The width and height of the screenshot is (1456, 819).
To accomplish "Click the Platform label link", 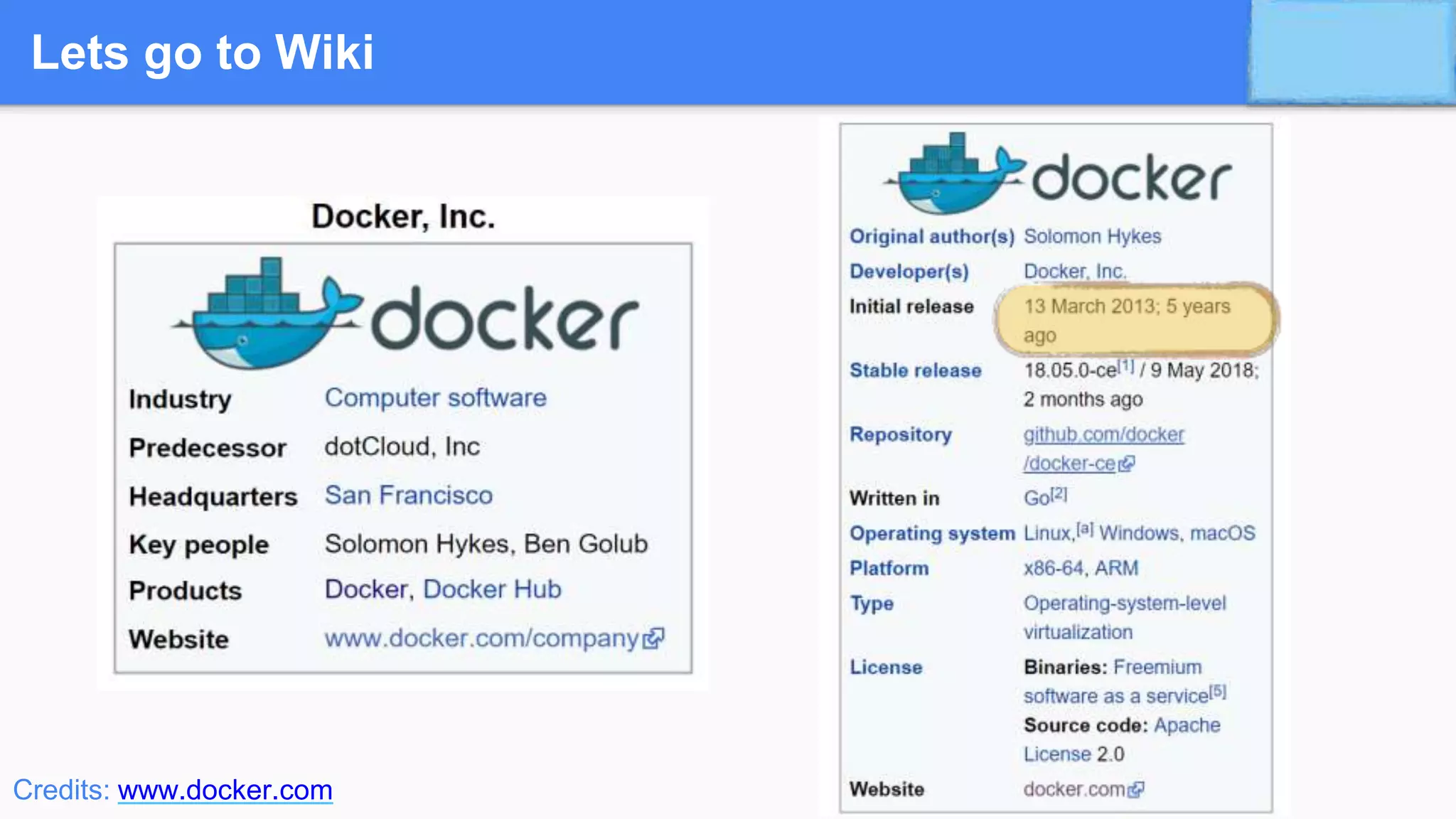I will 889,568.
